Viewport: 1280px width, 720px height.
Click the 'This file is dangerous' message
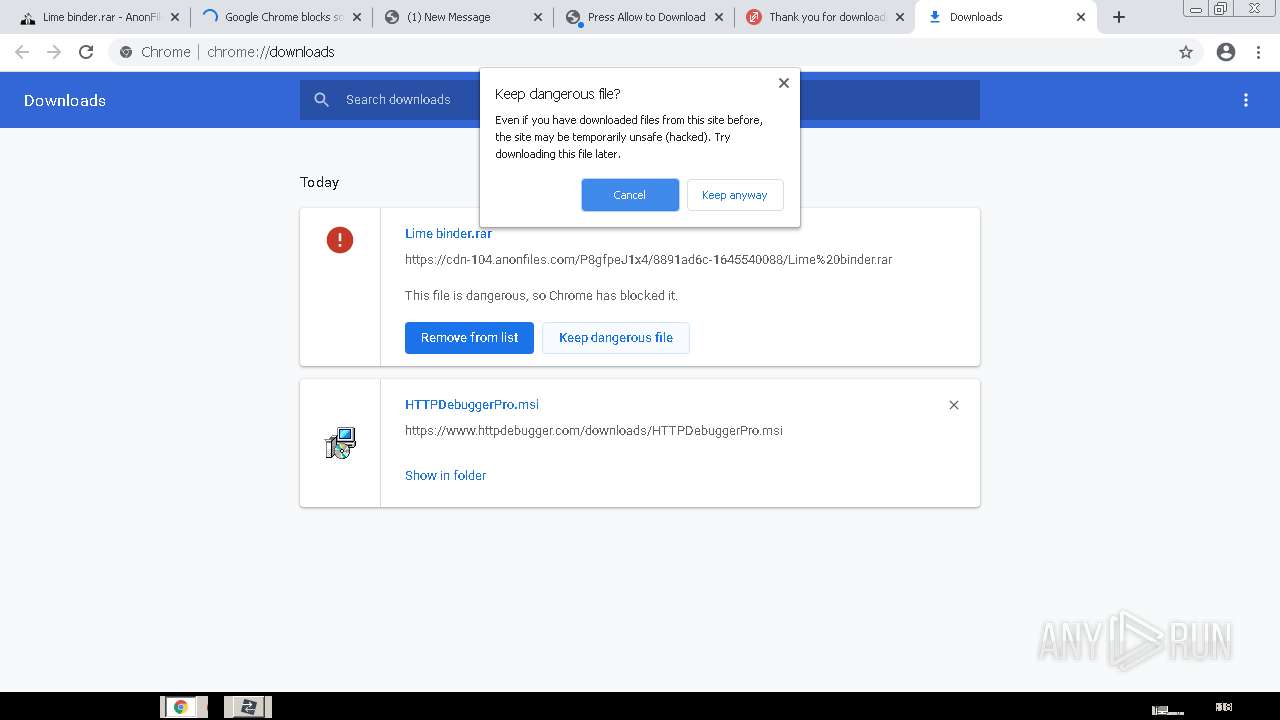tap(541, 295)
